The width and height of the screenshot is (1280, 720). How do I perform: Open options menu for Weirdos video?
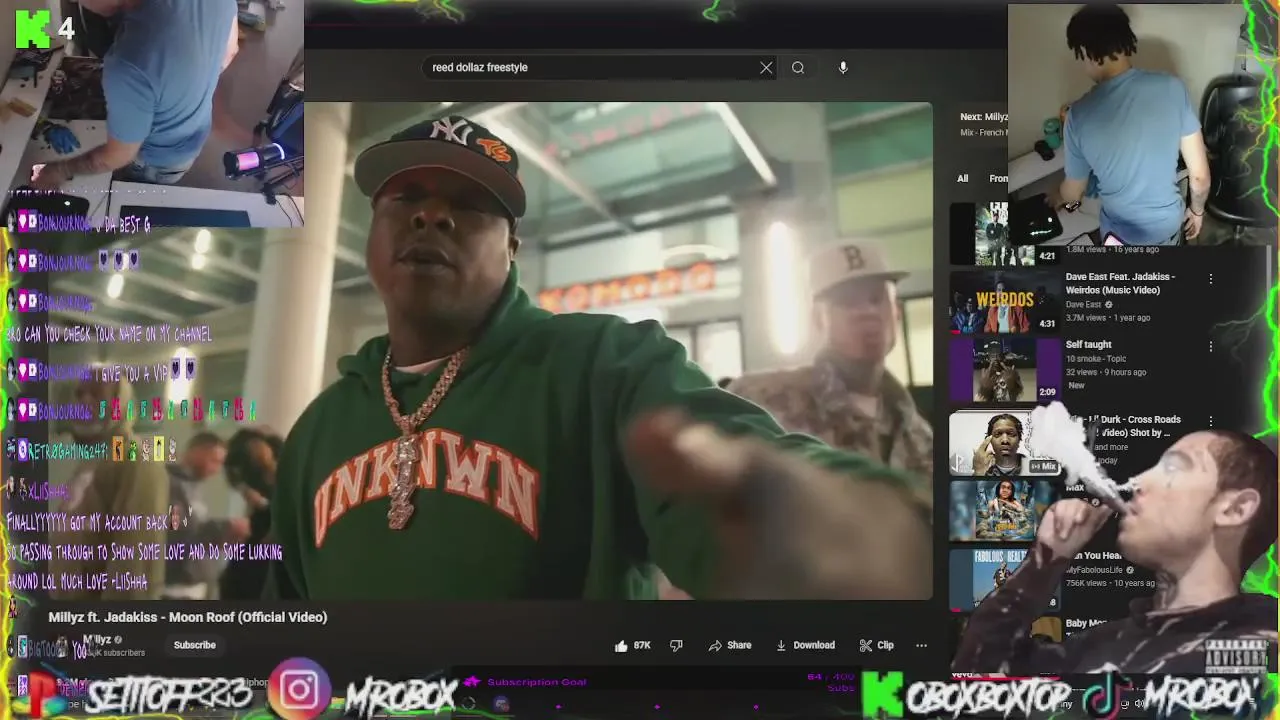[1211, 279]
